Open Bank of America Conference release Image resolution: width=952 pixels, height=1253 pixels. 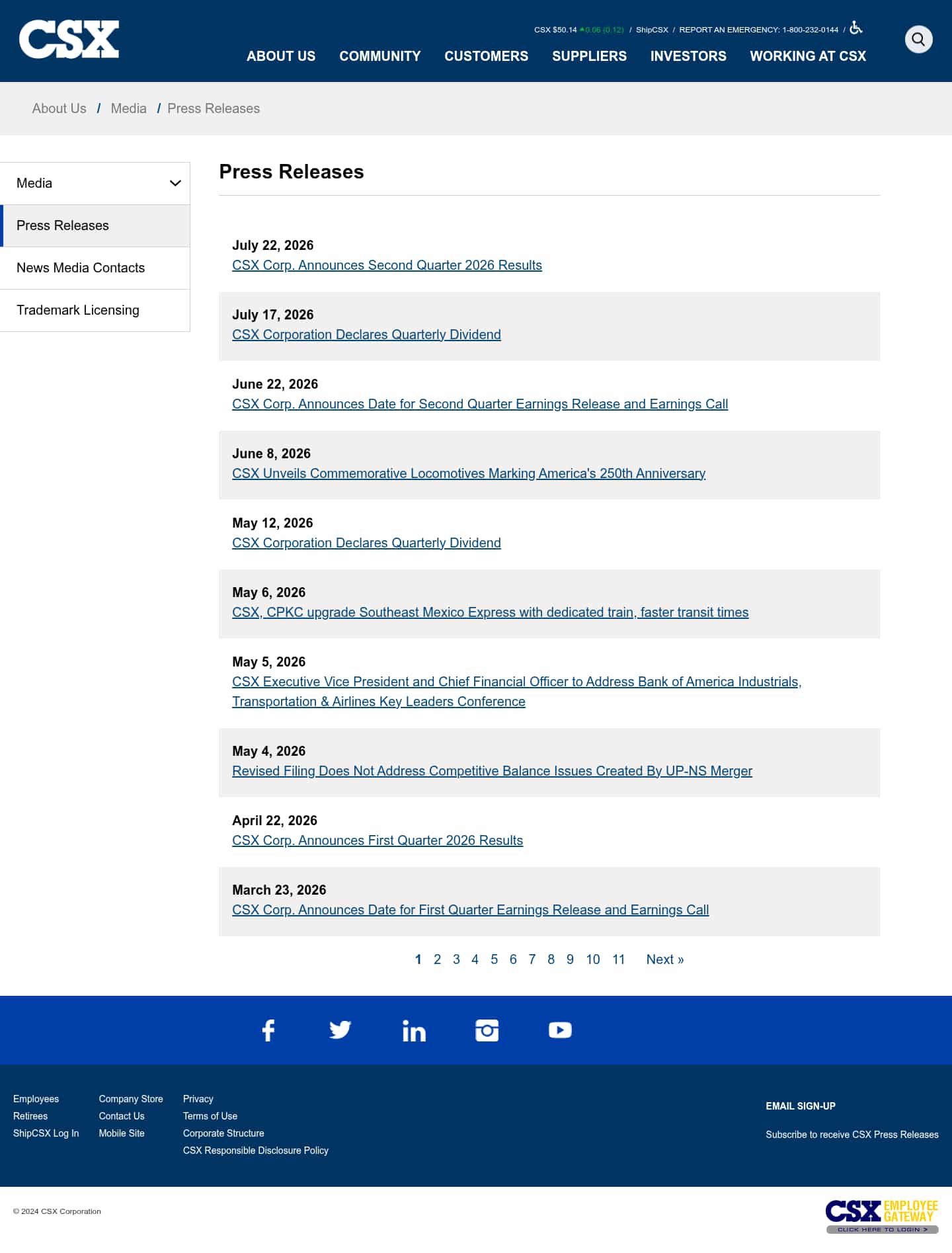point(517,692)
